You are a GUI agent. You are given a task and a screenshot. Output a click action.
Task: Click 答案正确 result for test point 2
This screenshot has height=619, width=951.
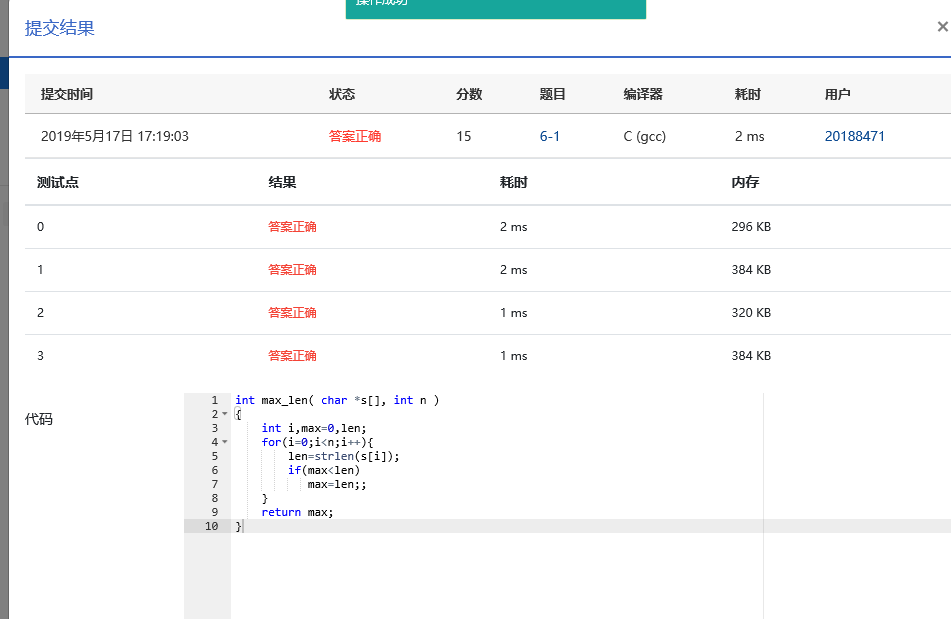point(292,313)
